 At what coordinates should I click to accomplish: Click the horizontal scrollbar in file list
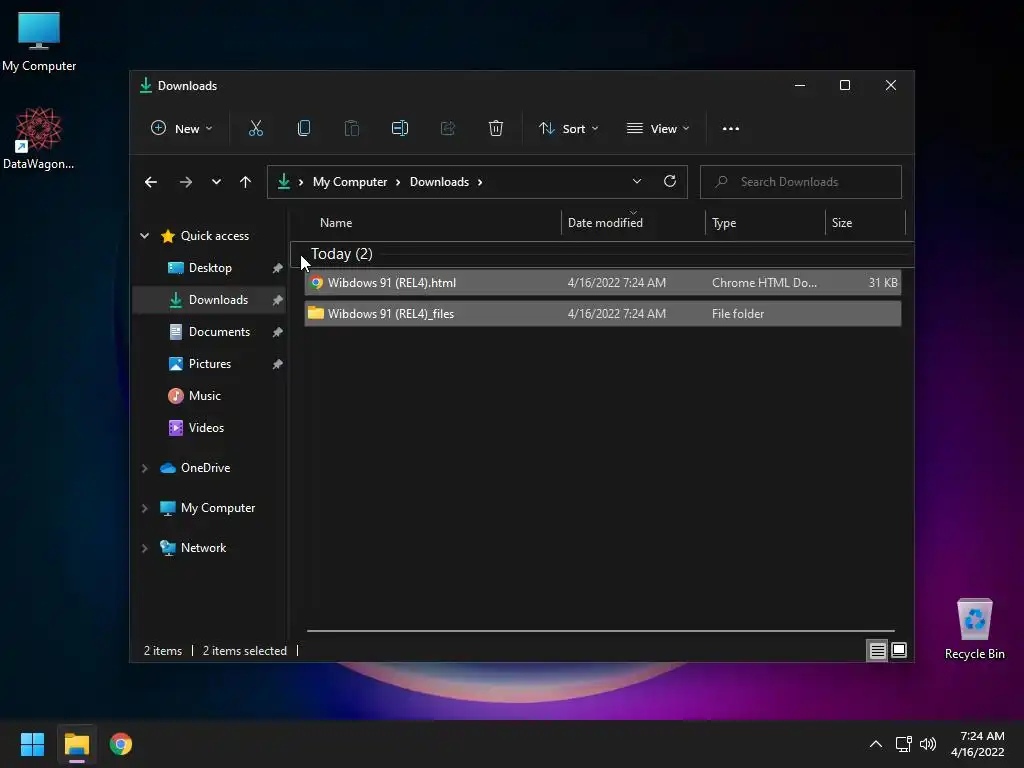coord(600,631)
